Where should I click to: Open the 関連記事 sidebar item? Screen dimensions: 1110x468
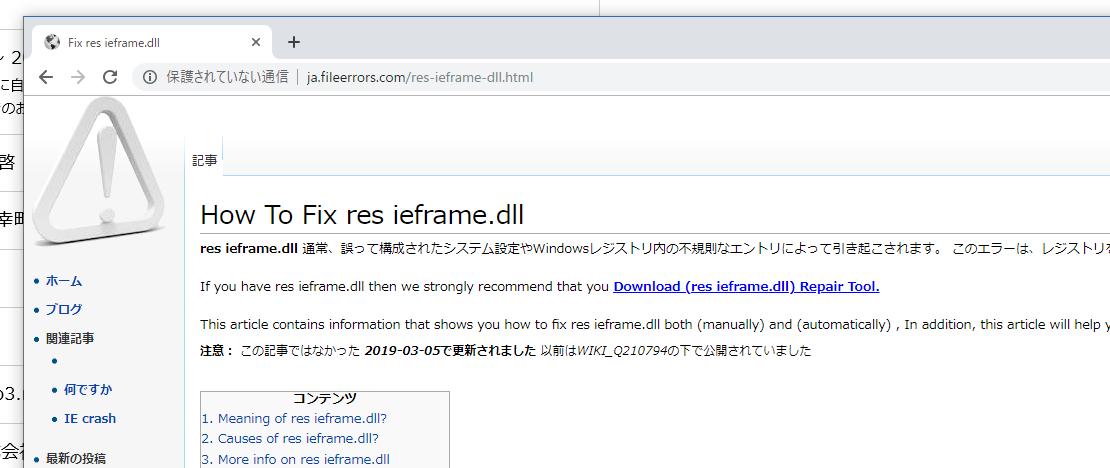70,338
